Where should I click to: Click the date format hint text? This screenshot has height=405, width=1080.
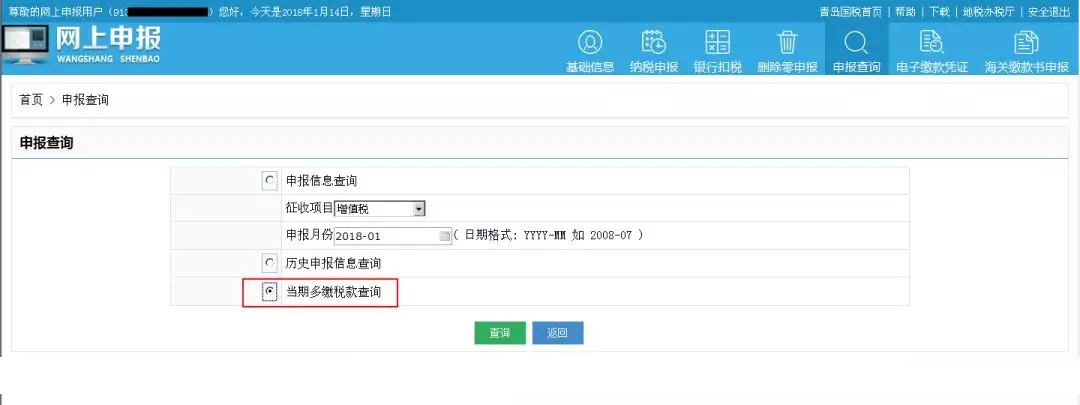pos(549,236)
